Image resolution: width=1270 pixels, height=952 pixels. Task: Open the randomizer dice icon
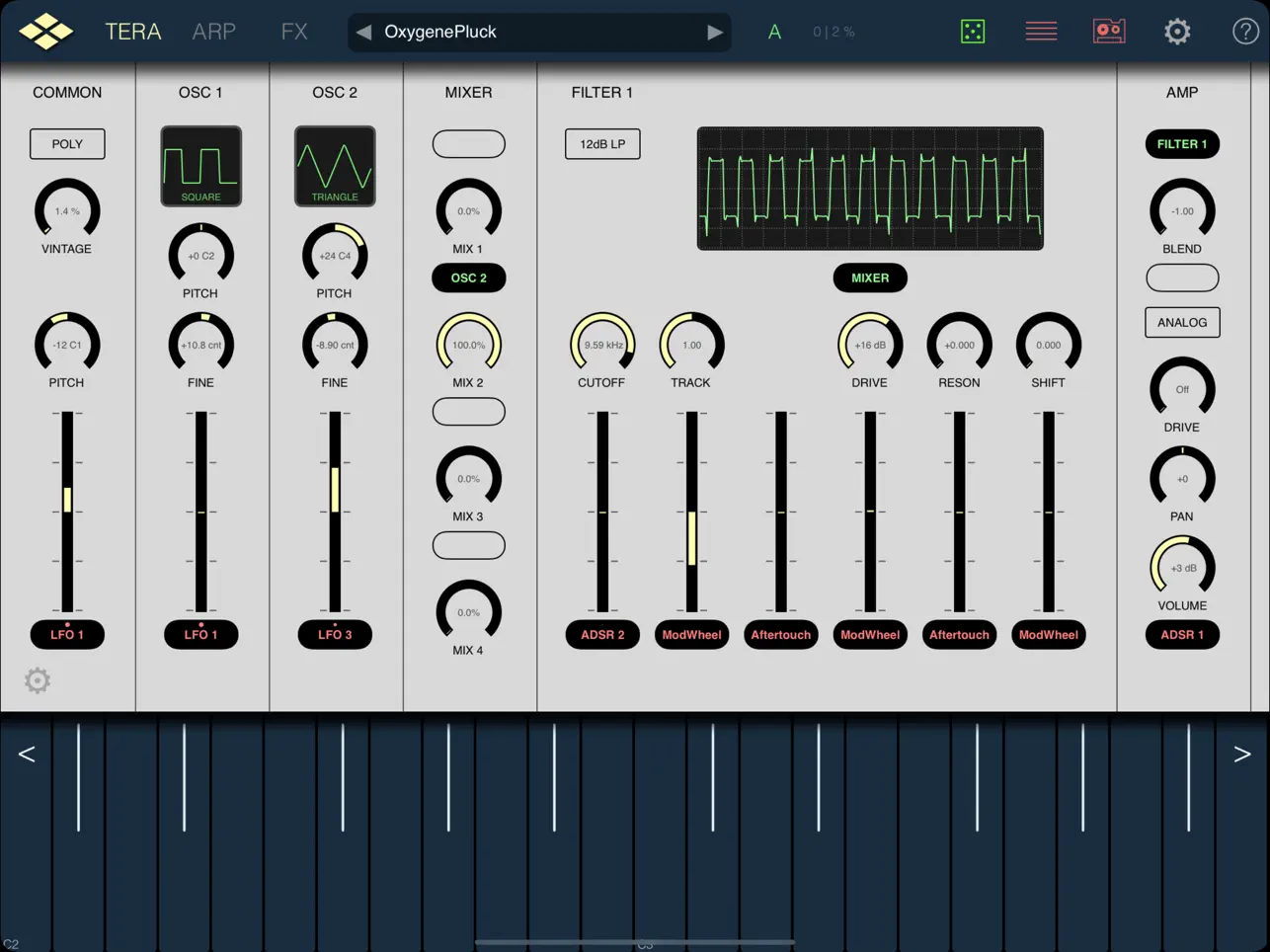click(973, 32)
